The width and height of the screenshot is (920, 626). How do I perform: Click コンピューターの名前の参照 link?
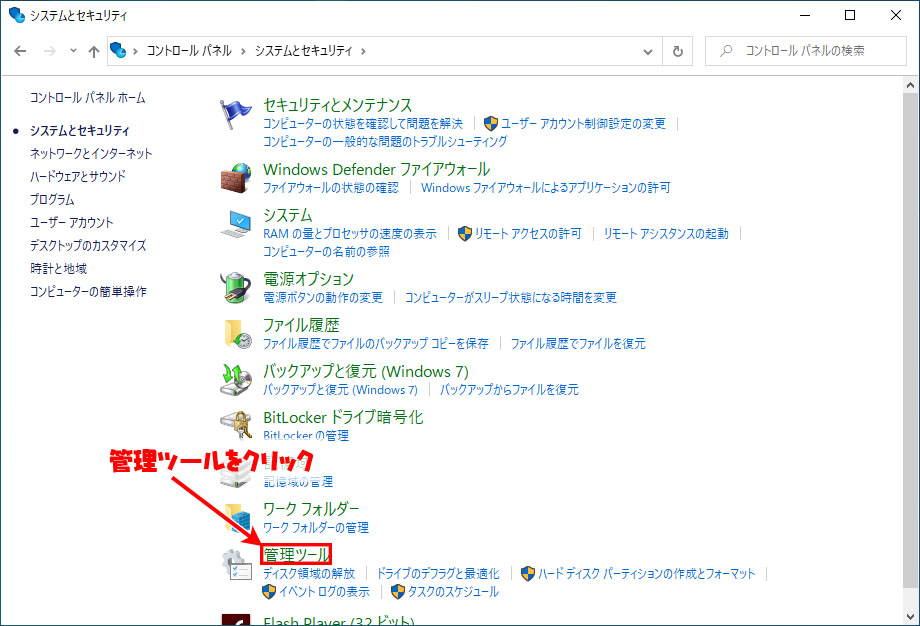pos(326,251)
